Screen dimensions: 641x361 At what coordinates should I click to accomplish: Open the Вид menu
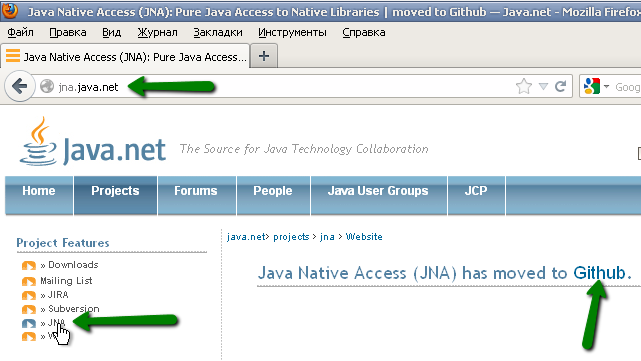pyautogui.click(x=111, y=32)
